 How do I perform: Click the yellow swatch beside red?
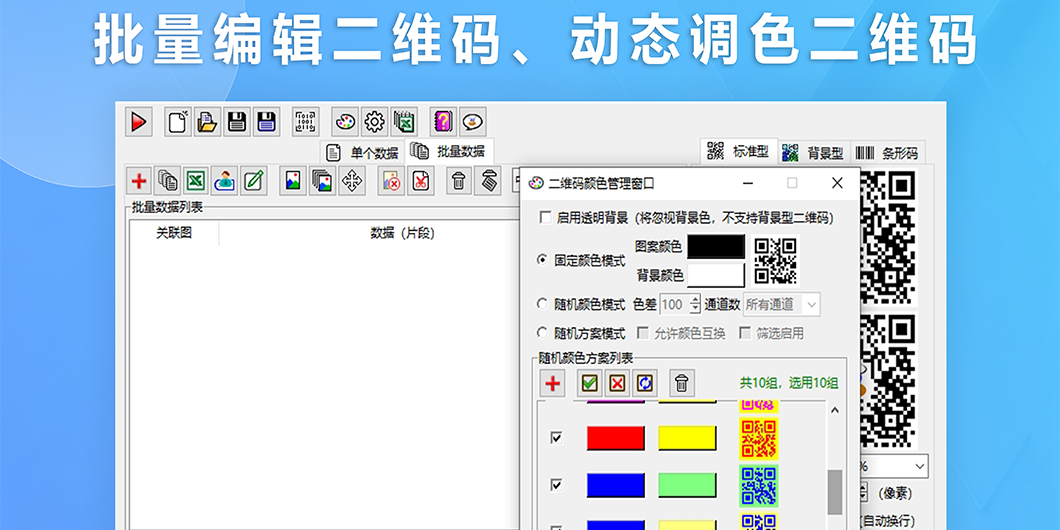click(687, 438)
